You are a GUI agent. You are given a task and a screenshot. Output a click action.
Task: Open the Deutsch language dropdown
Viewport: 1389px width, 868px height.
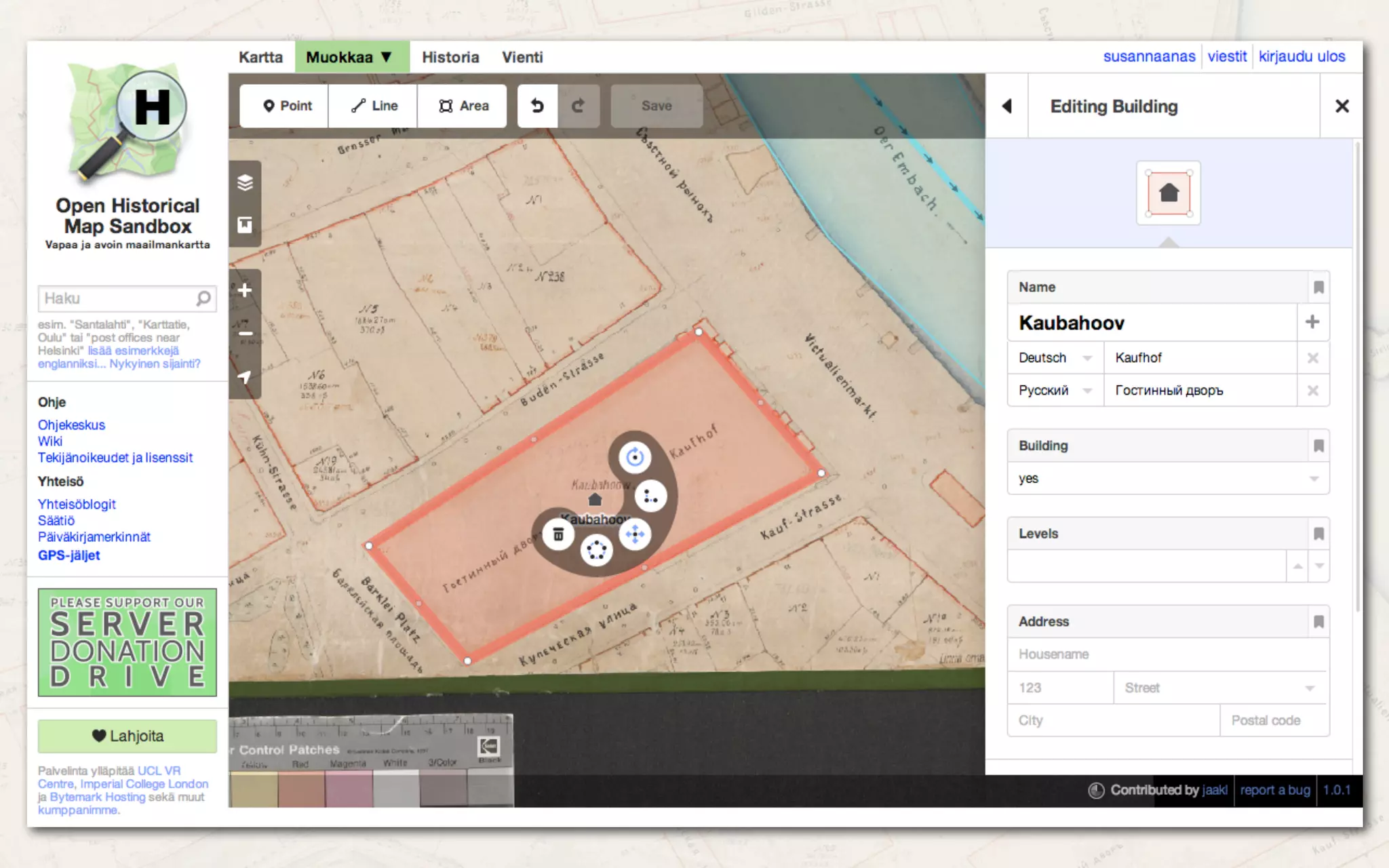pos(1056,358)
